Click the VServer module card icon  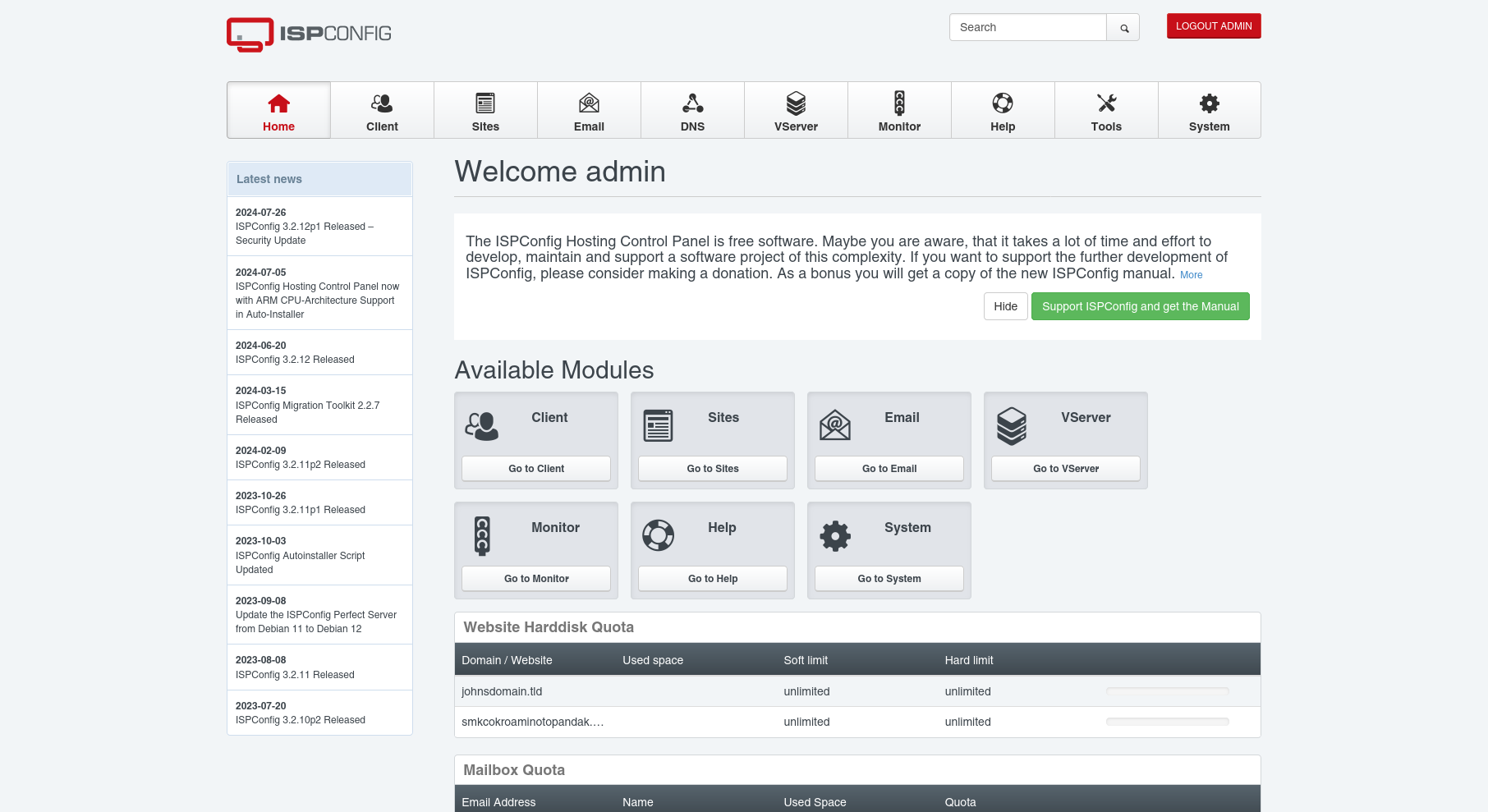[x=1011, y=426]
